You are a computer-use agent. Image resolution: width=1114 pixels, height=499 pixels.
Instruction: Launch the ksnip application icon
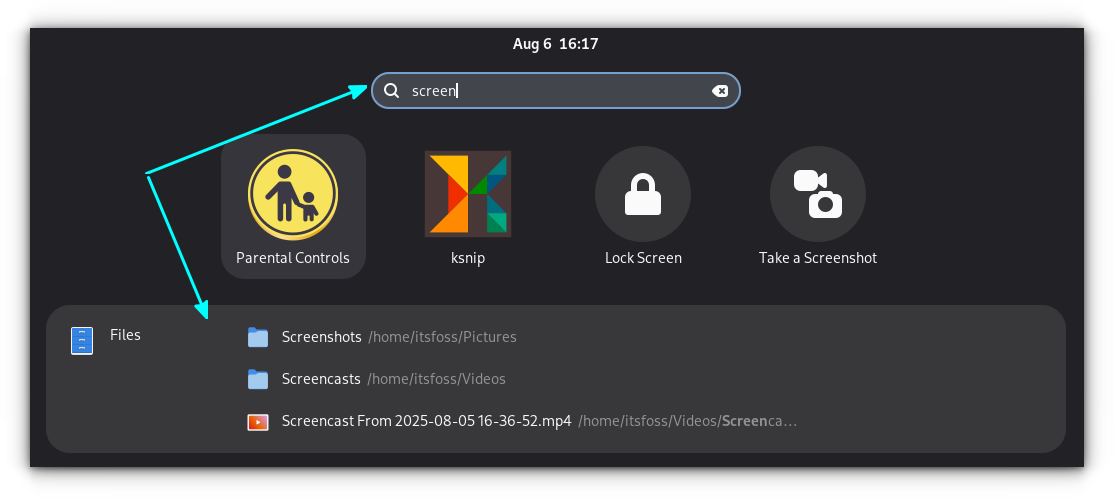[467, 193]
